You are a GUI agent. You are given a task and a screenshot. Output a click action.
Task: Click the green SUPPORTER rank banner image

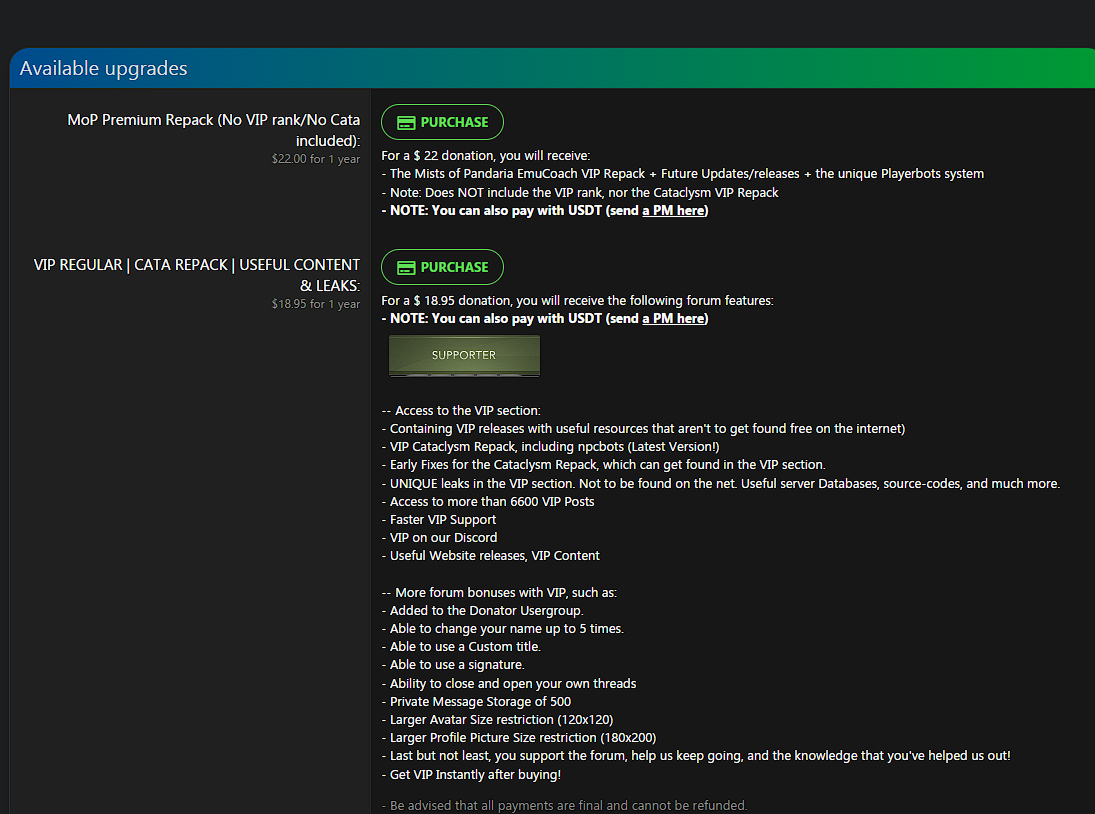[x=464, y=355]
